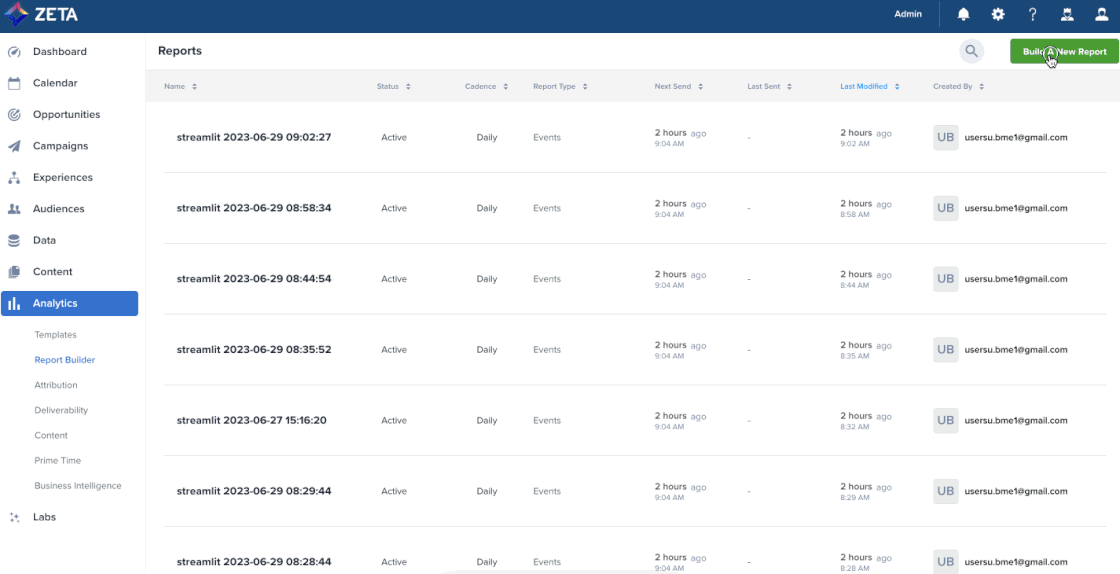Click the search magnifier icon in Reports
Viewport: 1120px width, 574px height.
coord(971,52)
